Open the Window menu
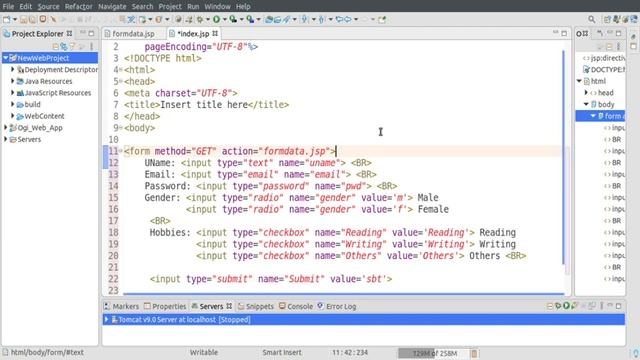The image size is (640, 360). pyautogui.click(x=217, y=7)
